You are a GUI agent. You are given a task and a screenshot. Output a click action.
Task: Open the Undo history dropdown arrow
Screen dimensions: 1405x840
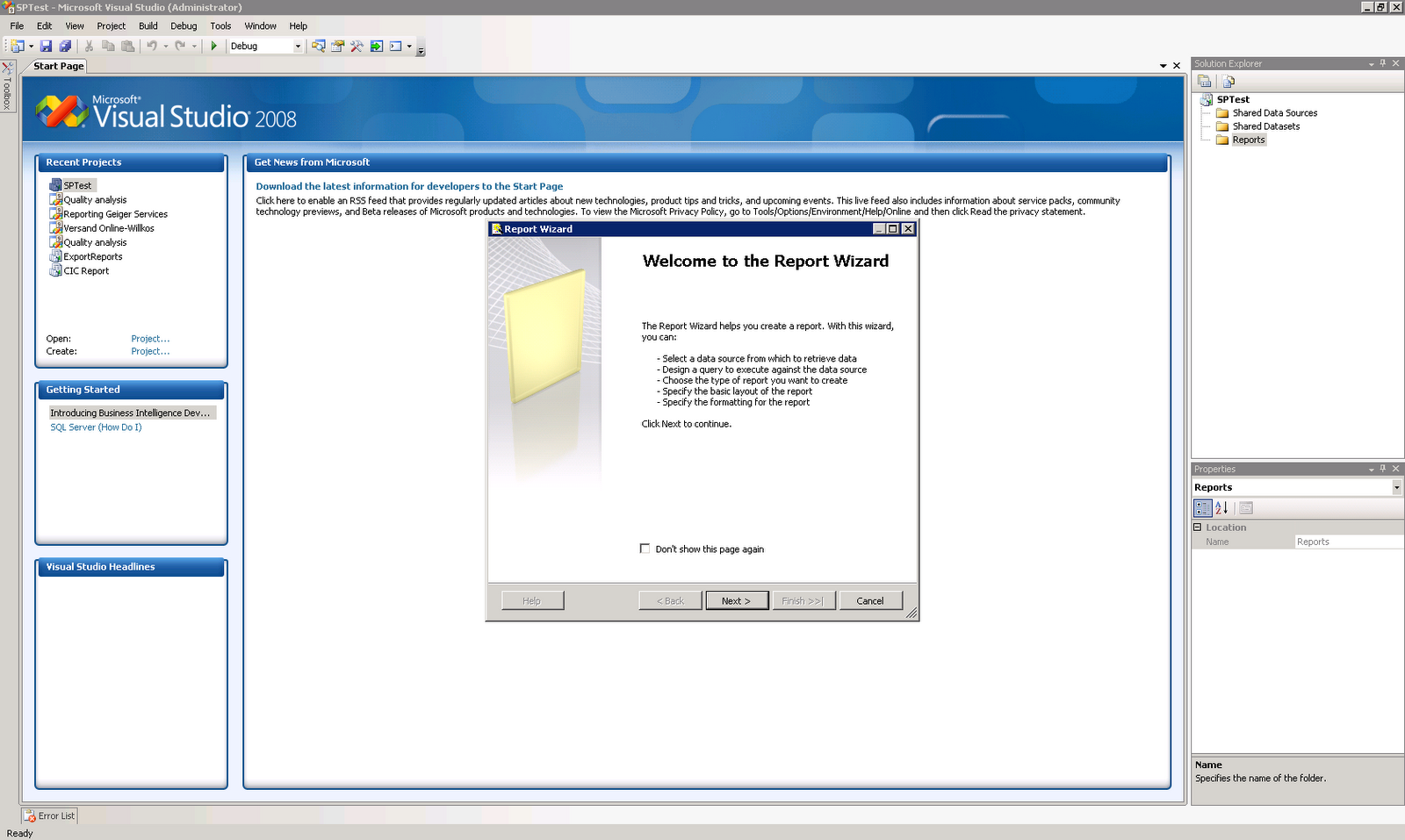pos(166,47)
